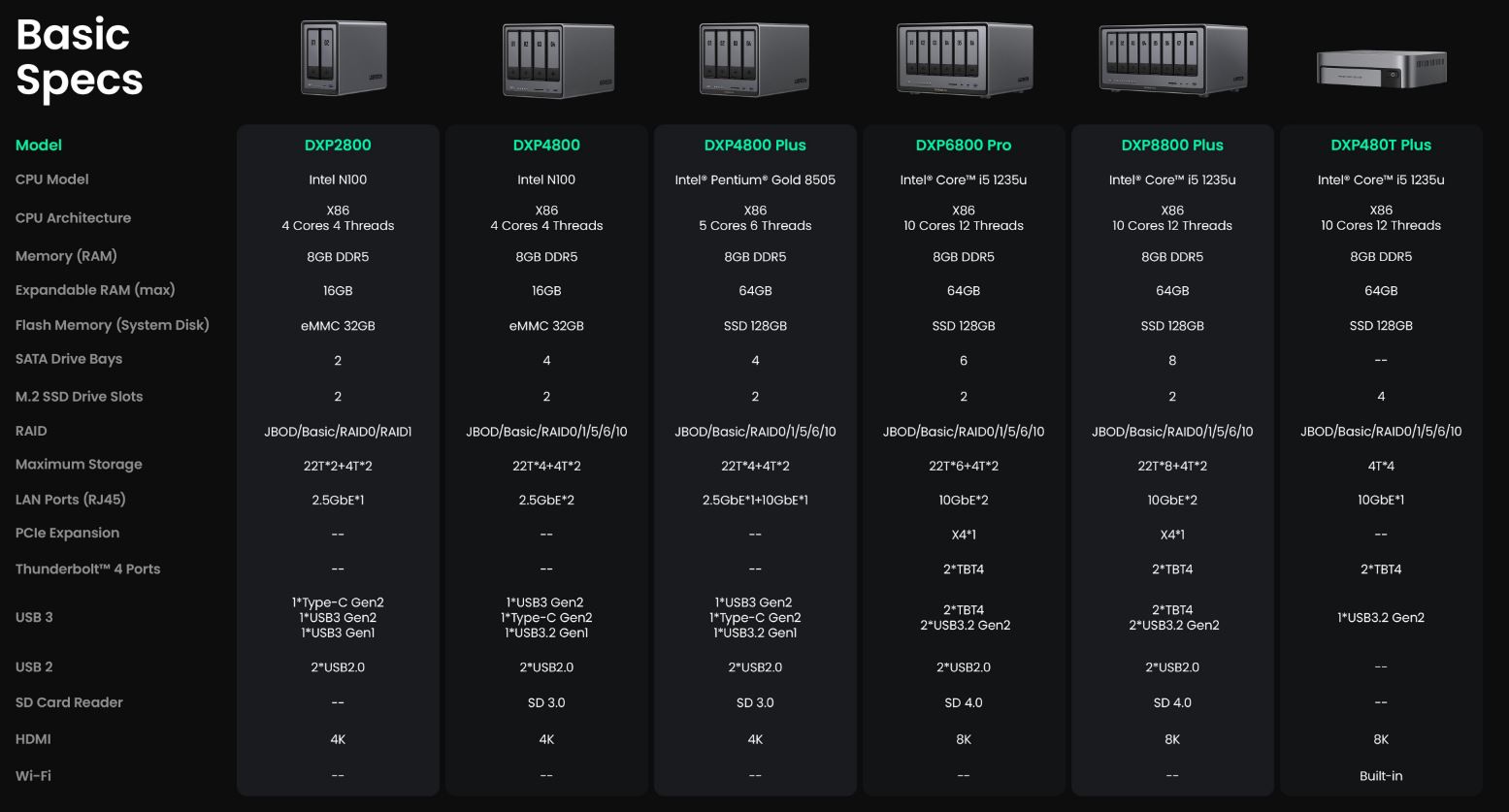Click the Built-in Wi-Fi cell
The width and height of the screenshot is (1509, 812).
point(1381,776)
